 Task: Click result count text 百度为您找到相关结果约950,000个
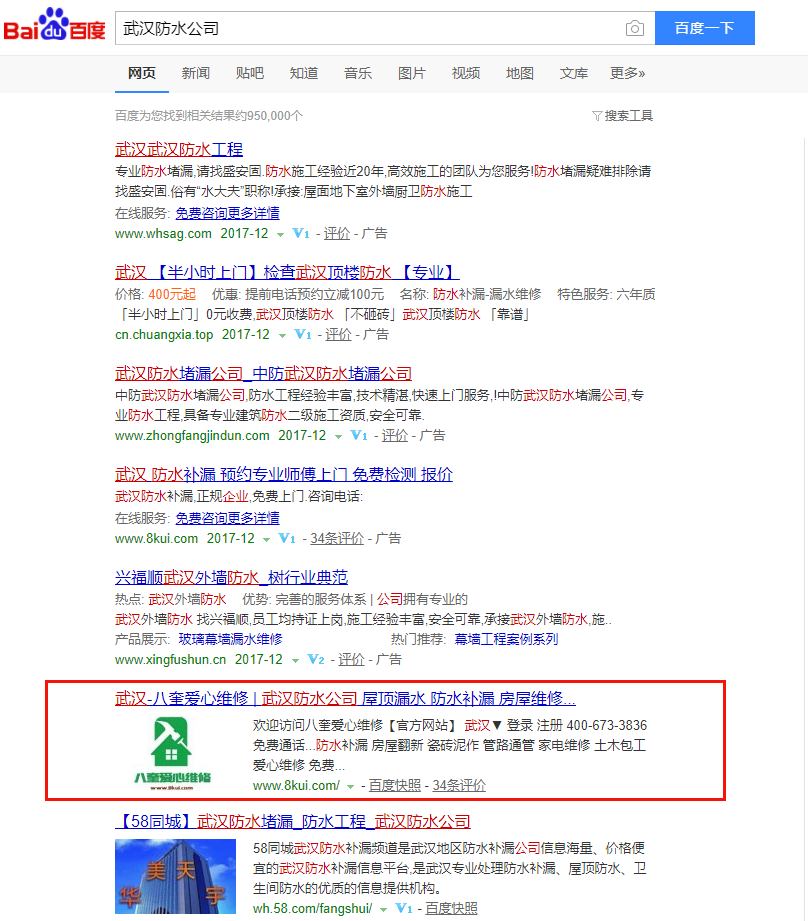click(x=209, y=116)
